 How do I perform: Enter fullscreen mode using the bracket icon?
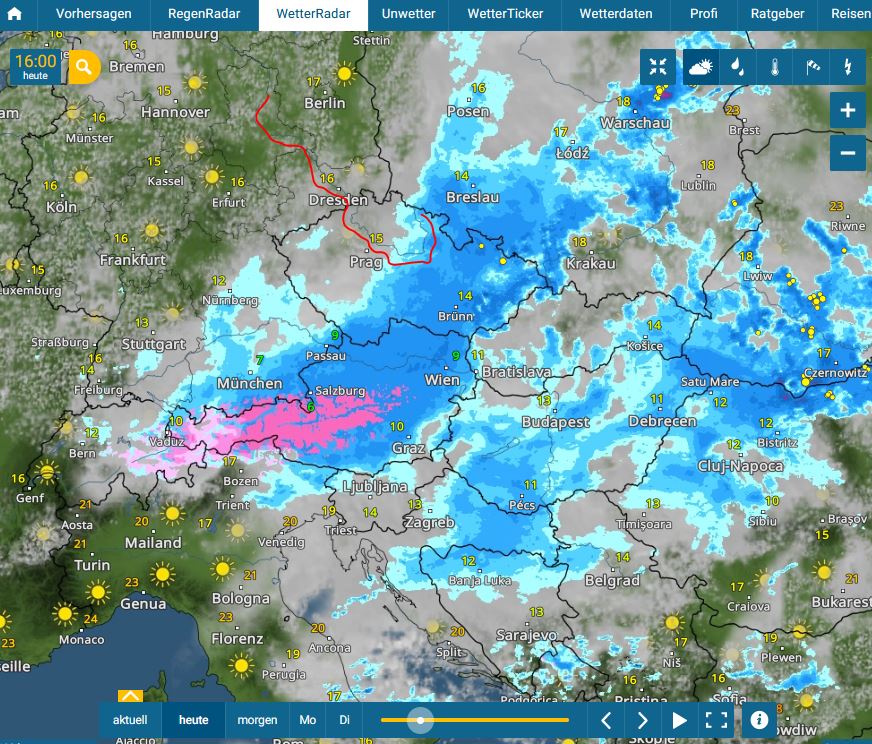(x=716, y=720)
